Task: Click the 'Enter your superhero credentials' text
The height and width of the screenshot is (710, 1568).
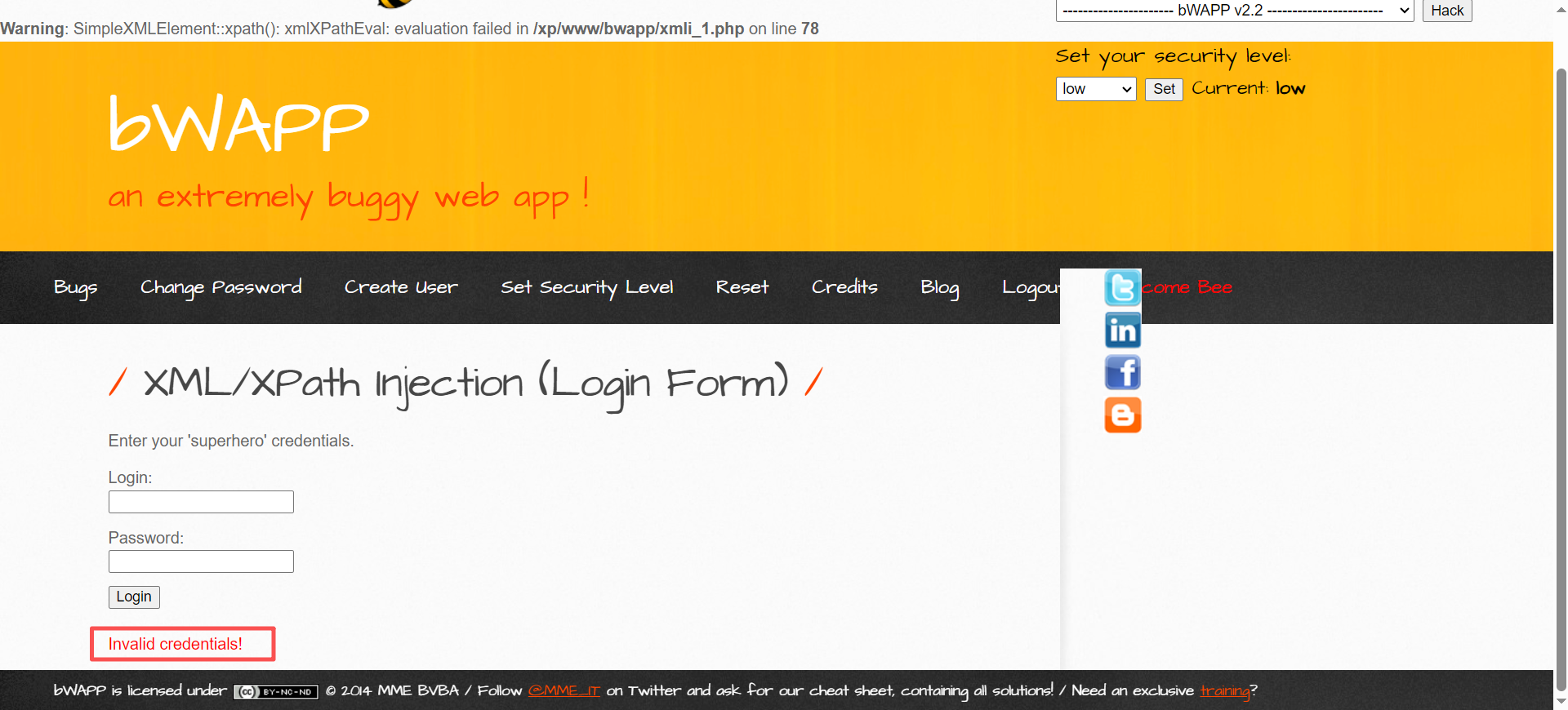Action: point(231,441)
